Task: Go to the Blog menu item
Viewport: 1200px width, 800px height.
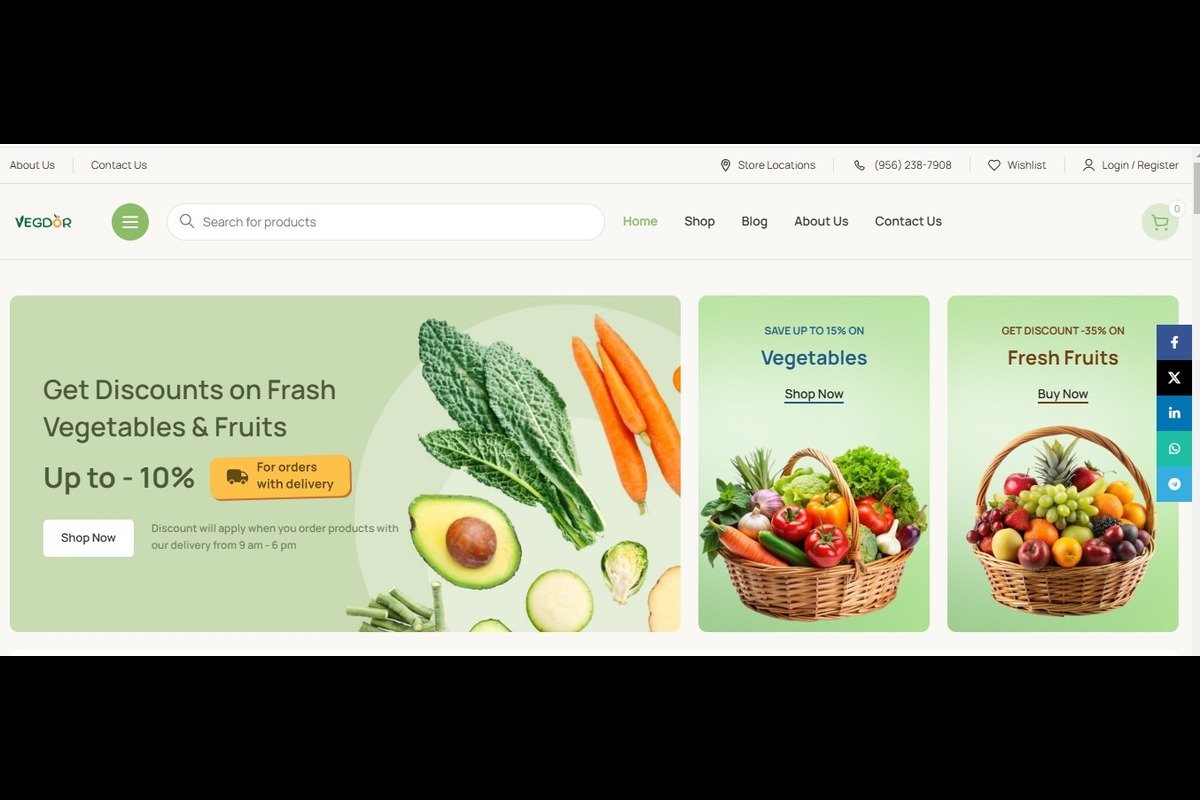Action: point(754,221)
